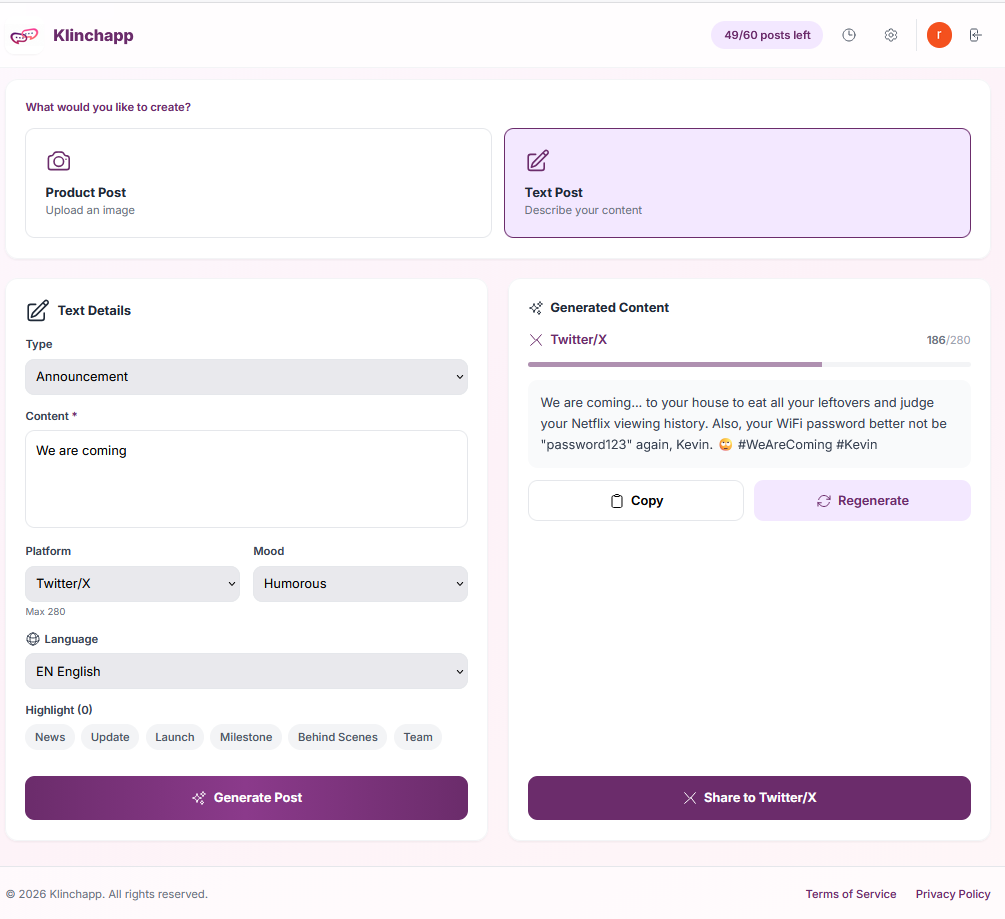This screenshot has height=919, width=1005.
Task: Open the post history clock icon
Action: click(848, 34)
